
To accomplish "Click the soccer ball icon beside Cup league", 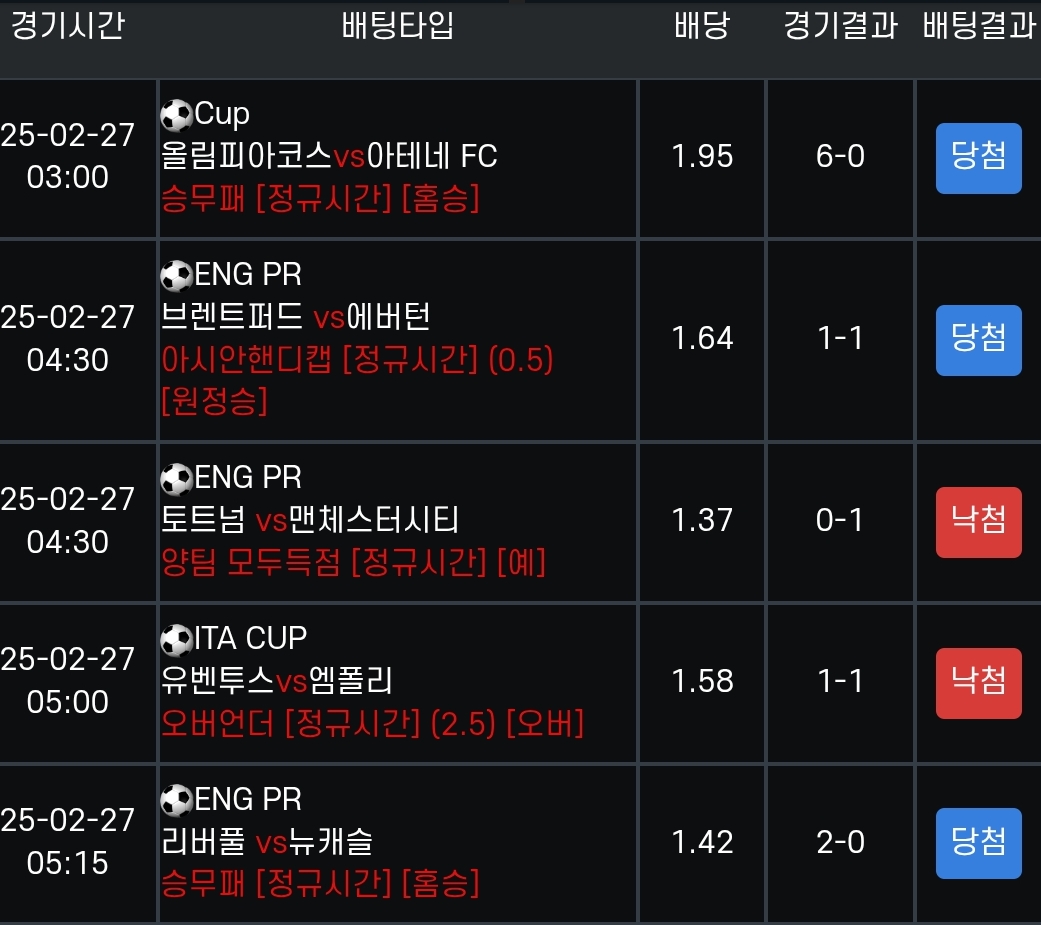I will pos(177,116).
